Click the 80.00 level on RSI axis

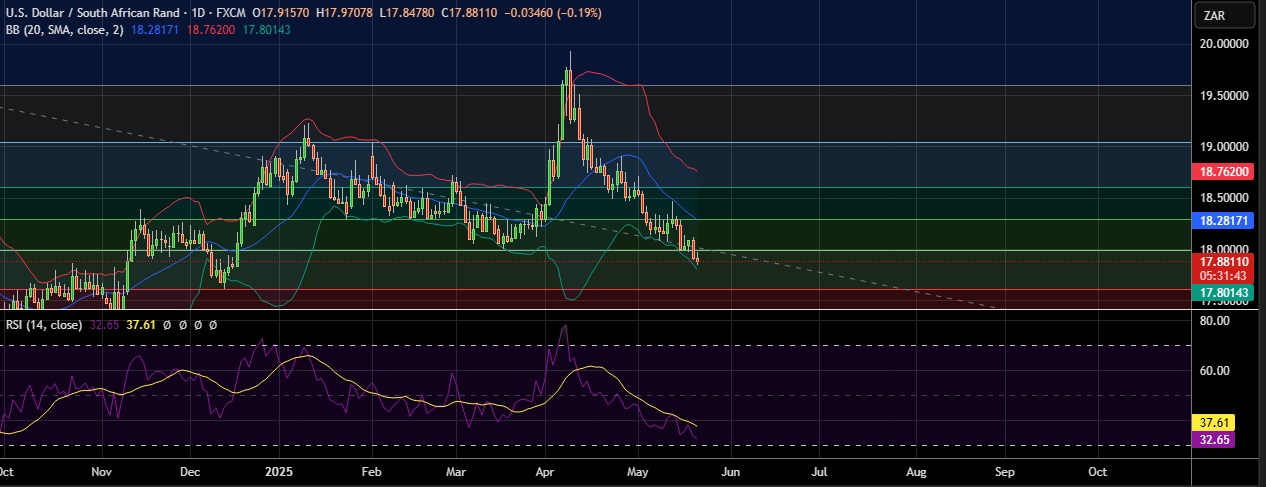(x=1214, y=321)
